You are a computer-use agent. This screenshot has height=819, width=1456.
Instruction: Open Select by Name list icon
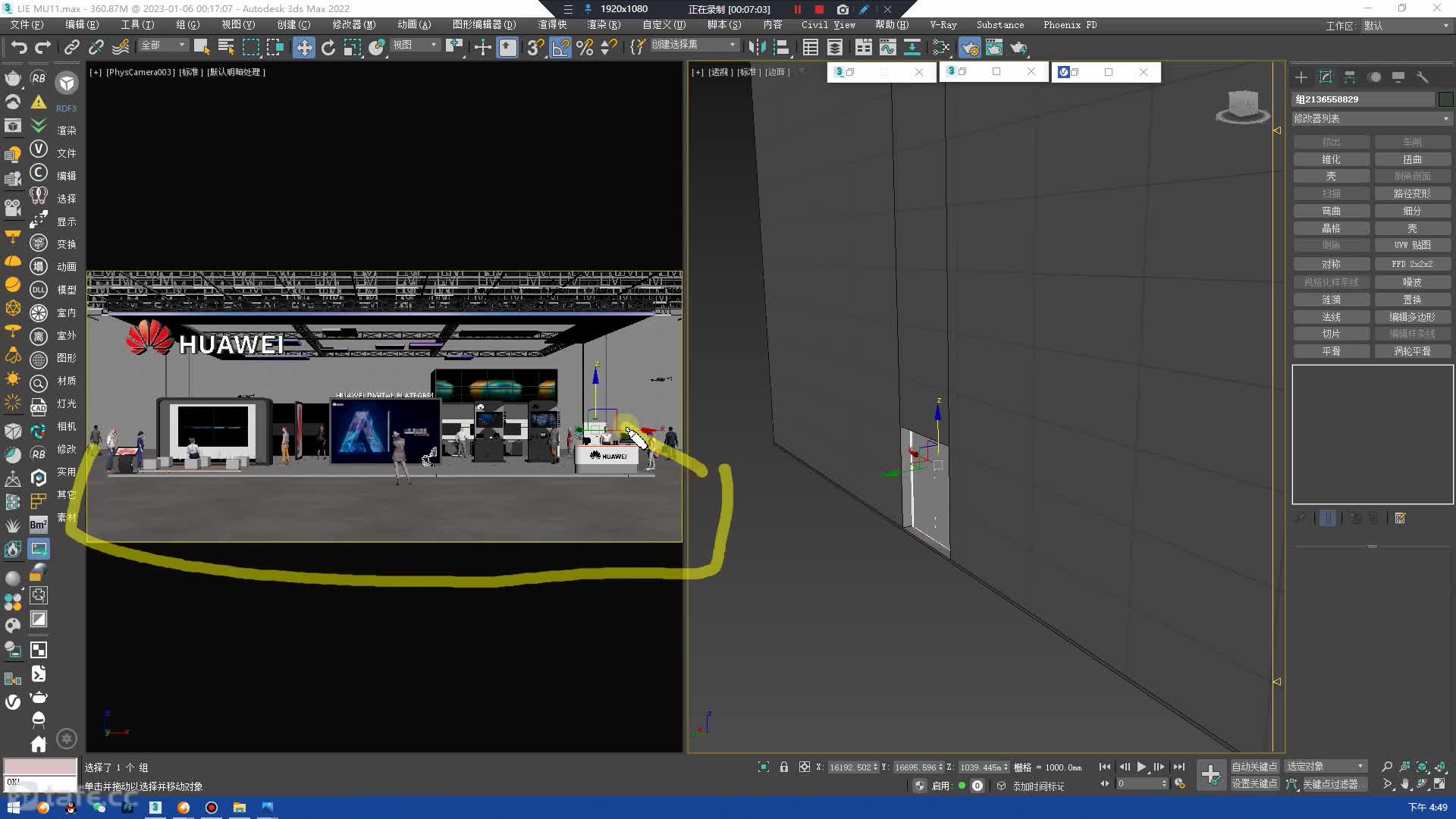[x=226, y=48]
